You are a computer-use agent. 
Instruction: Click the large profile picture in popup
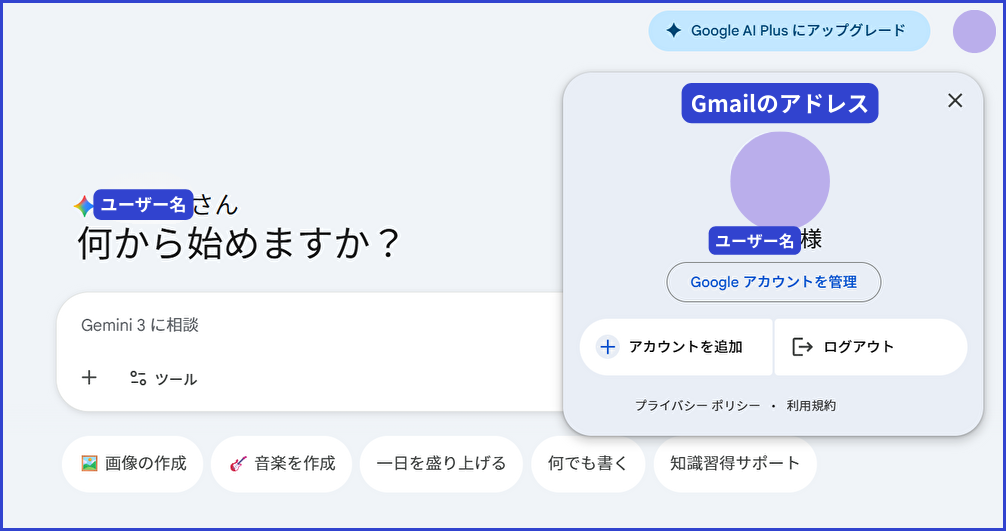[779, 181]
